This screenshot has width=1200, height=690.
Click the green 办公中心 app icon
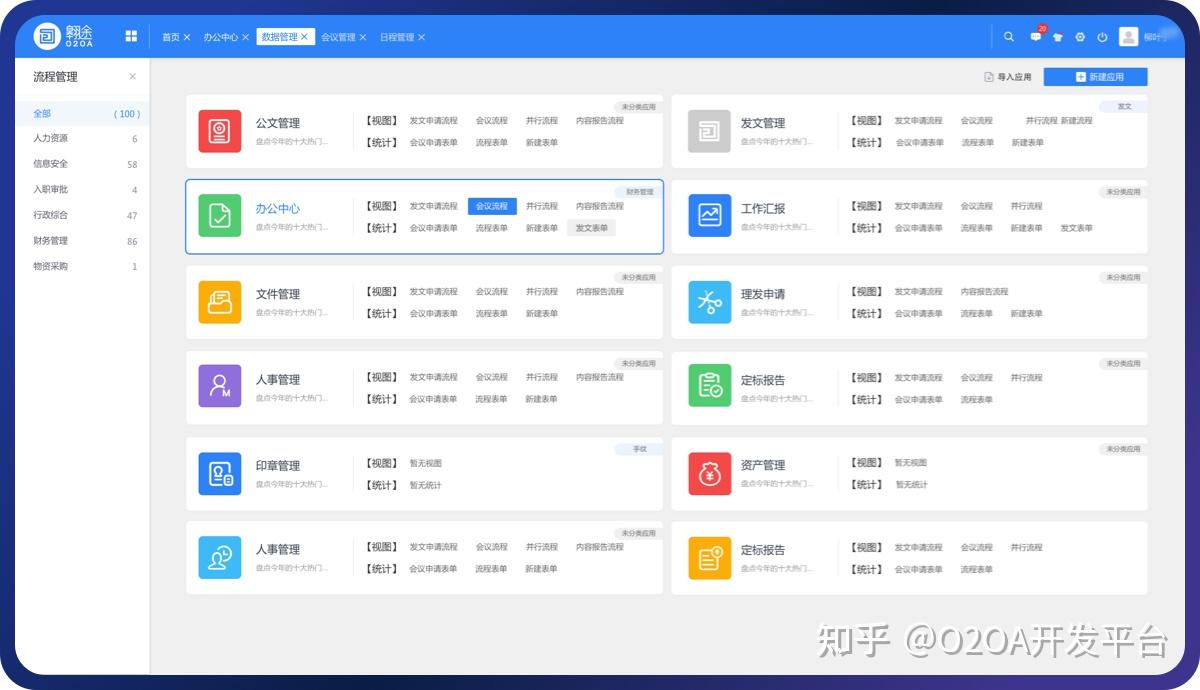pos(220,216)
